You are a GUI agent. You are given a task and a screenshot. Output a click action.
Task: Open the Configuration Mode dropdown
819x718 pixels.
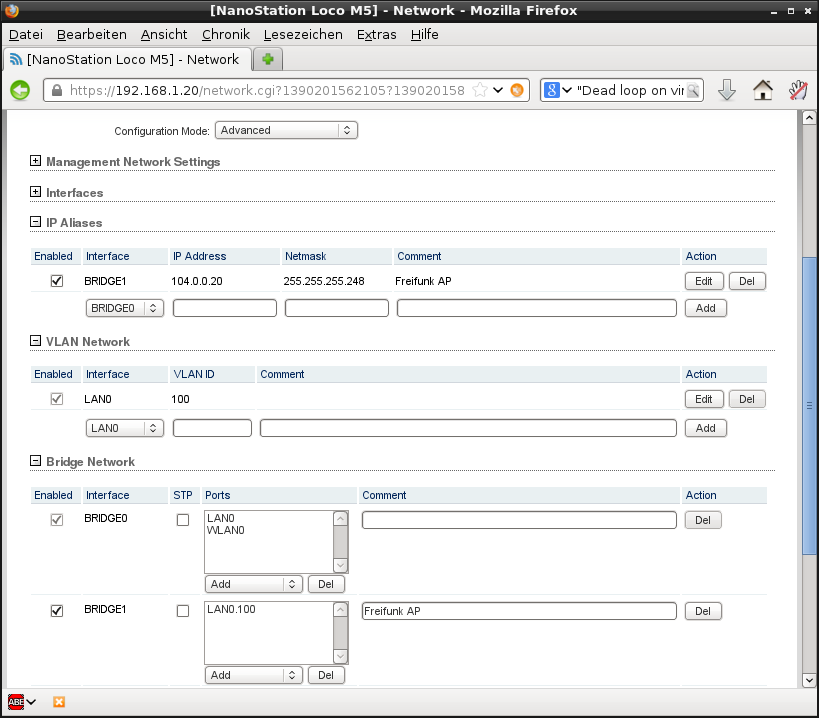(286, 130)
